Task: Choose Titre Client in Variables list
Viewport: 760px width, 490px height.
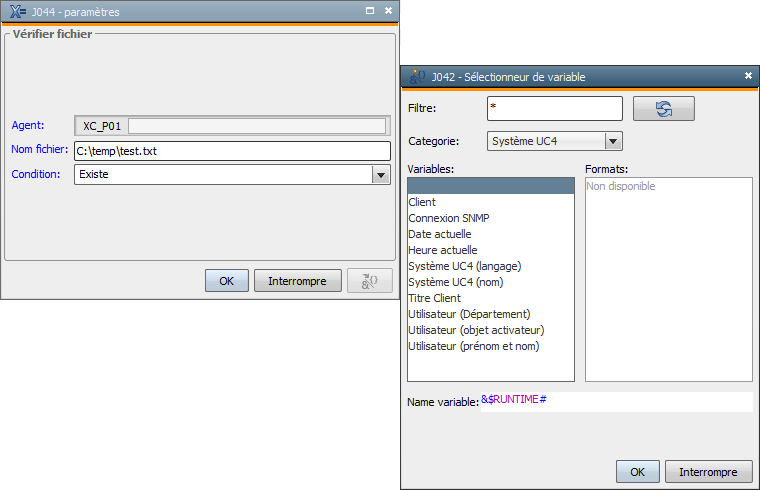Action: tap(435, 298)
